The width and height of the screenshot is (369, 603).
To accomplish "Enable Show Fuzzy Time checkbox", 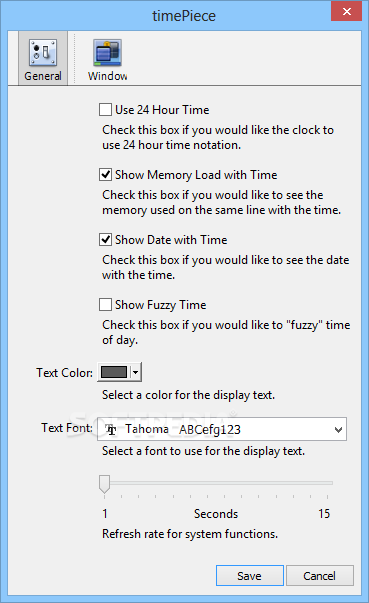I will (x=105, y=305).
